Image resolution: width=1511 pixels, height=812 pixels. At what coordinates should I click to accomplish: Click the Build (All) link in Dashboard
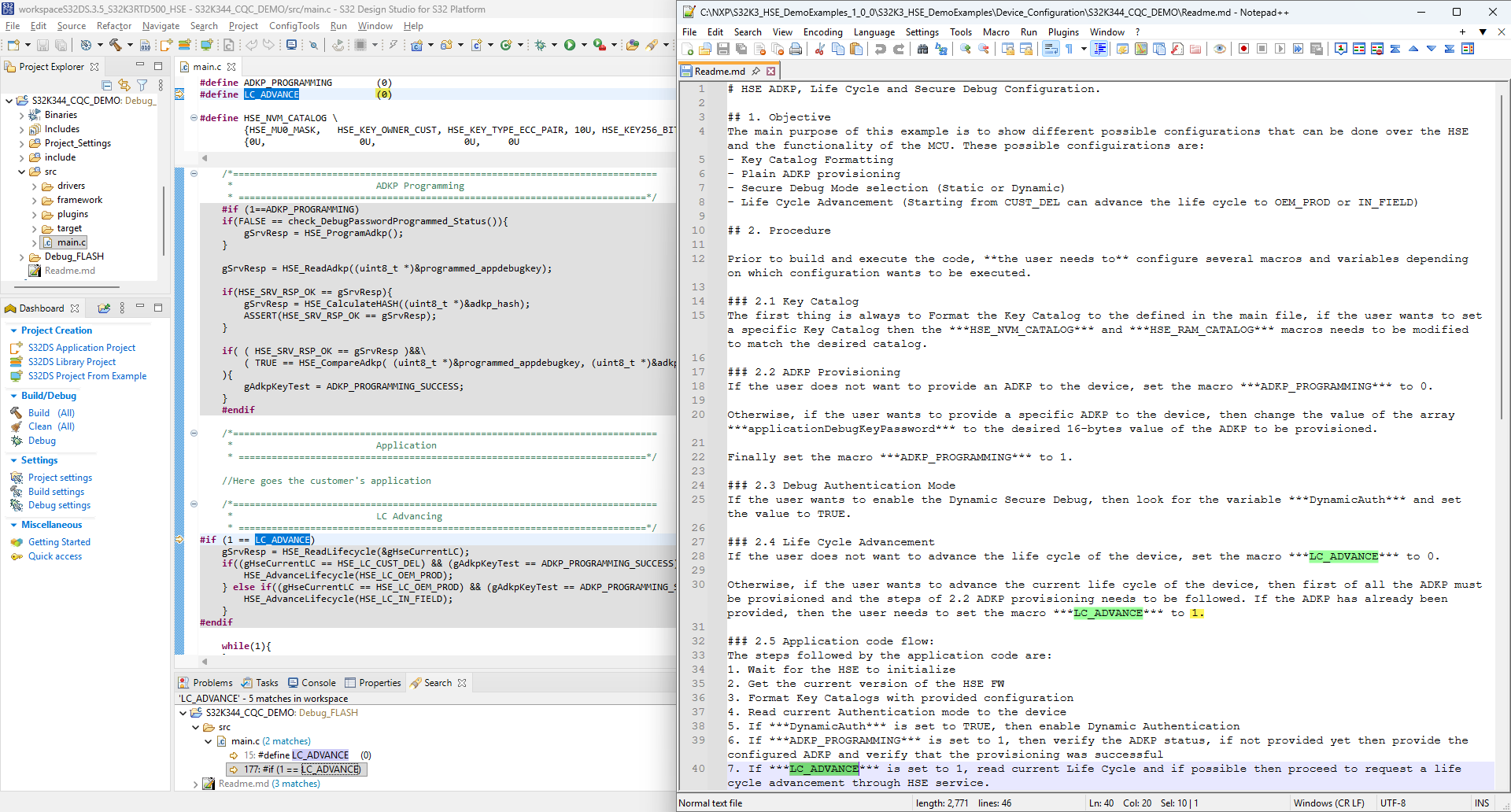point(51,413)
